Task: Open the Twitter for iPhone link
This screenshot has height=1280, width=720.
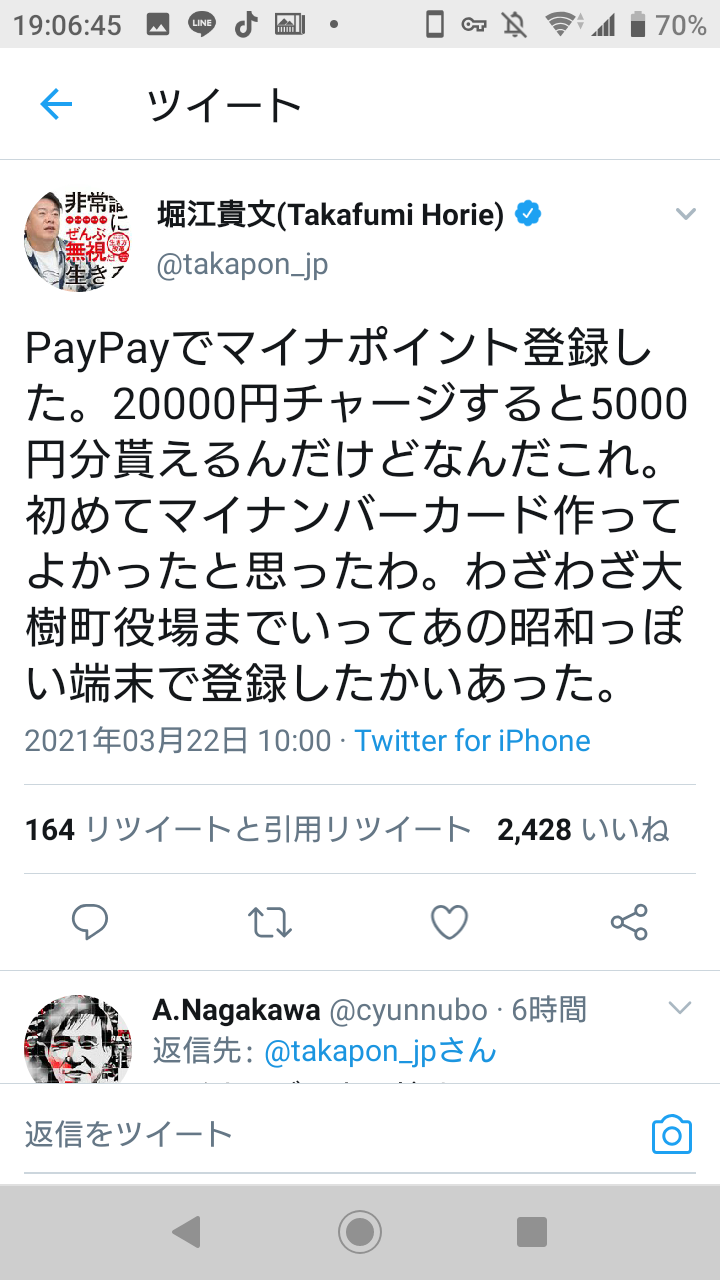Action: coord(473,741)
